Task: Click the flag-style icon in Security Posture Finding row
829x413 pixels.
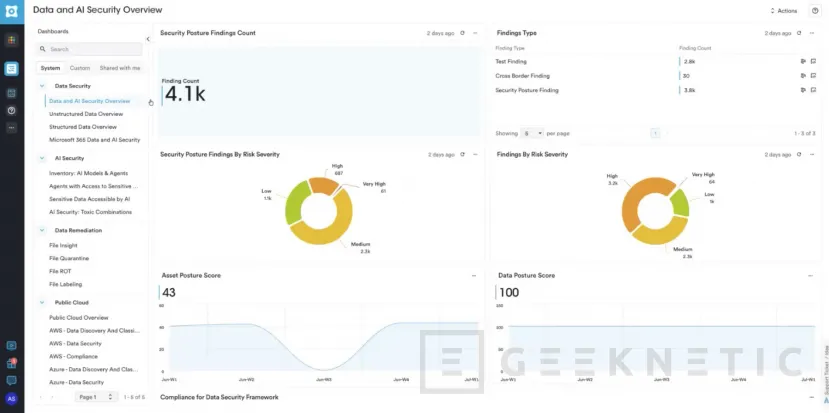Action: tap(803, 90)
